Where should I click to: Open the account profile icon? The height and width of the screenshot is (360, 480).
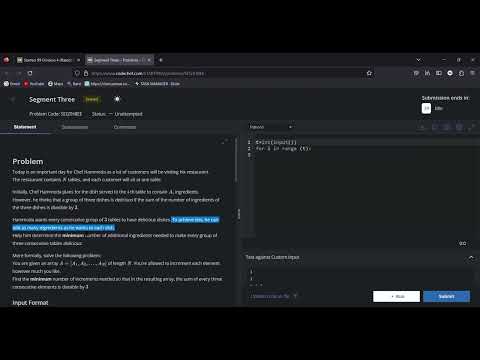(450, 73)
